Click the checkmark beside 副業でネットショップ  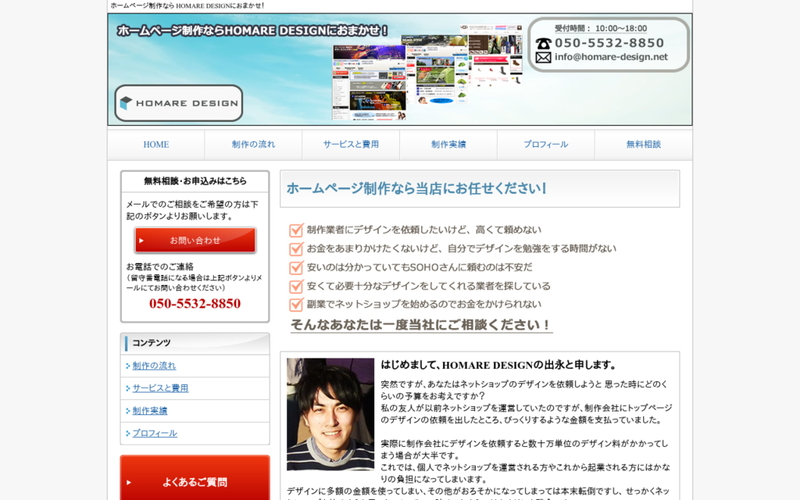(x=296, y=305)
